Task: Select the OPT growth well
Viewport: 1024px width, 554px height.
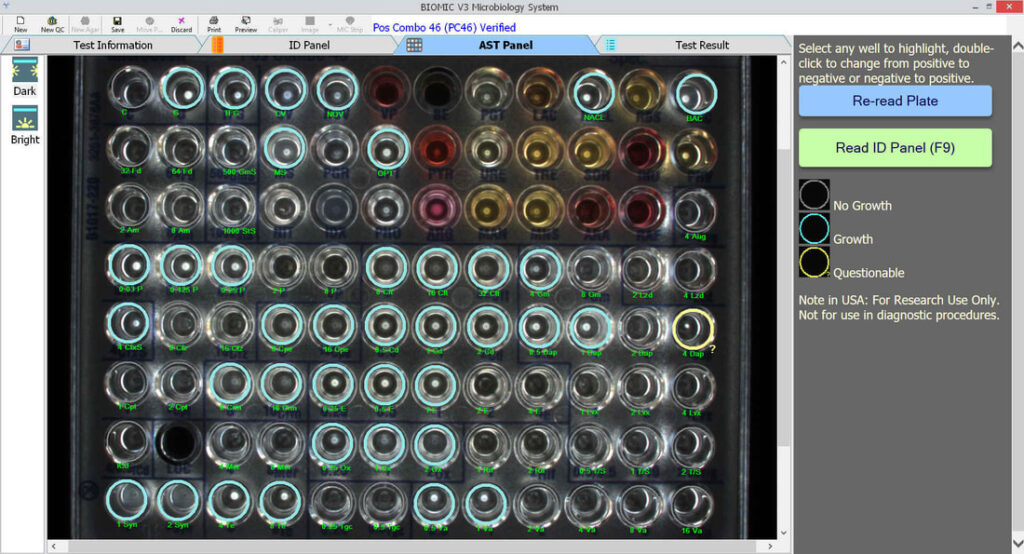Action: tap(387, 150)
